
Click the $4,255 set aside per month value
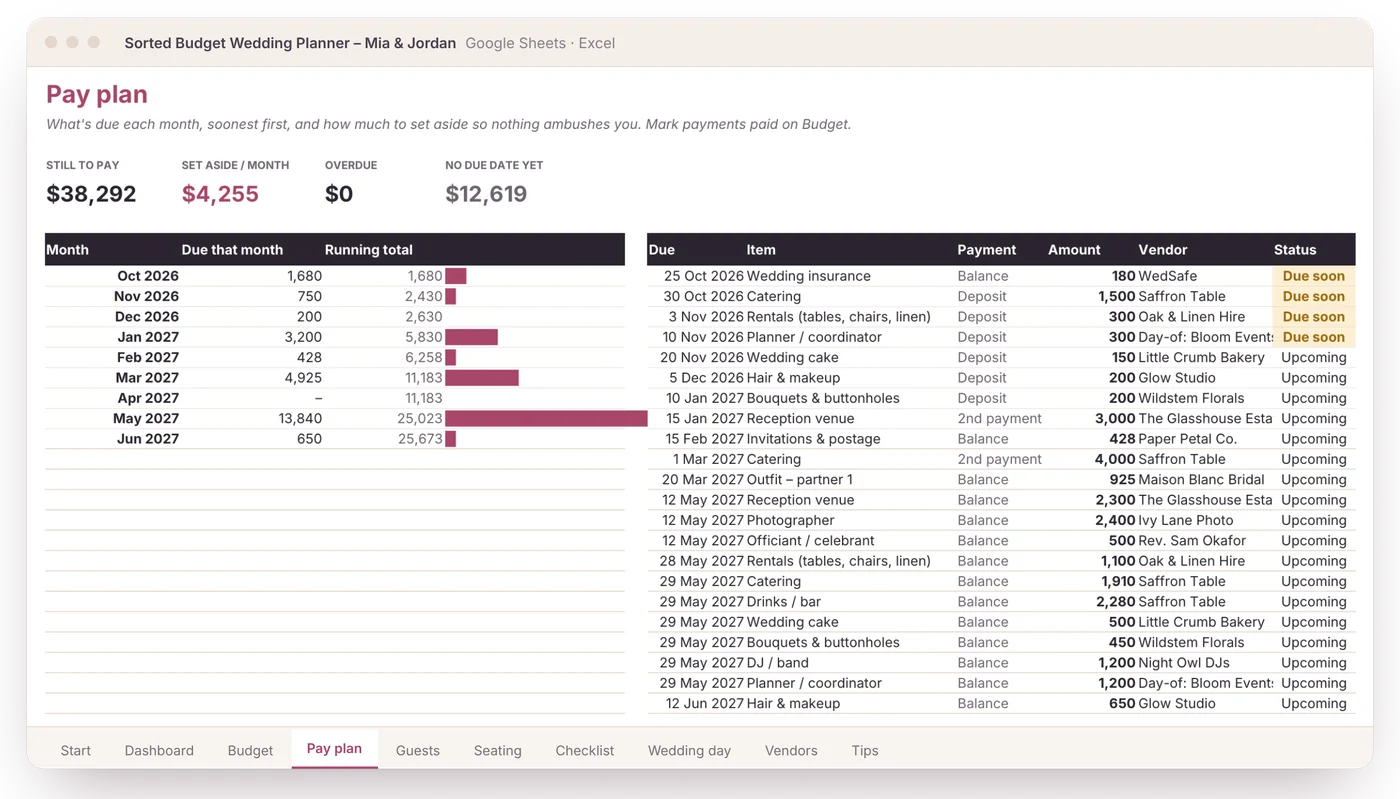(x=220, y=194)
